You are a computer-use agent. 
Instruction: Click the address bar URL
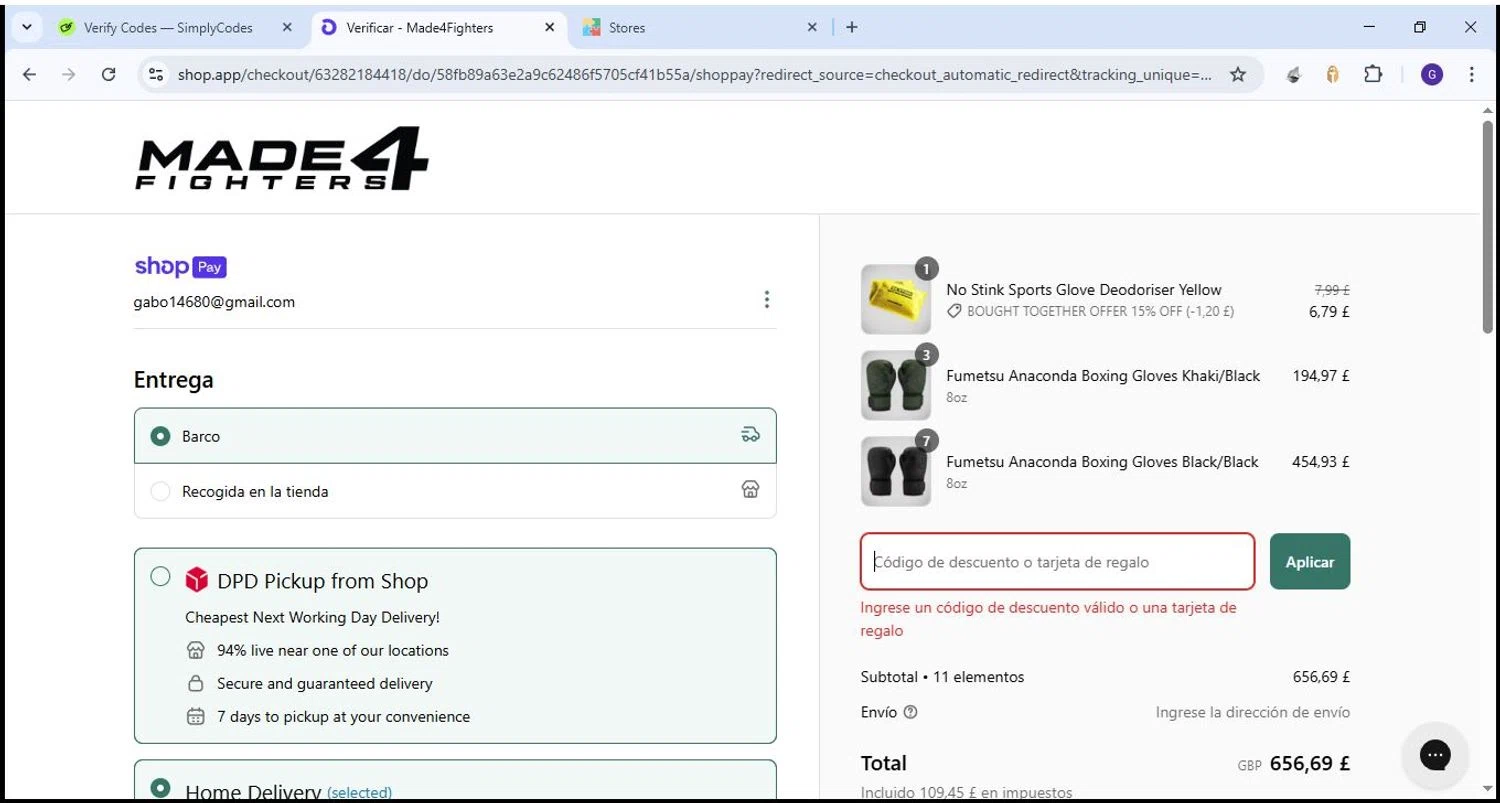(695, 74)
